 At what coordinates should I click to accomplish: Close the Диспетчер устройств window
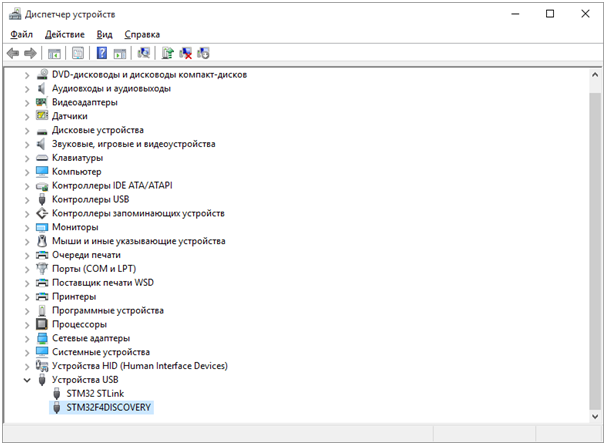coord(585,14)
